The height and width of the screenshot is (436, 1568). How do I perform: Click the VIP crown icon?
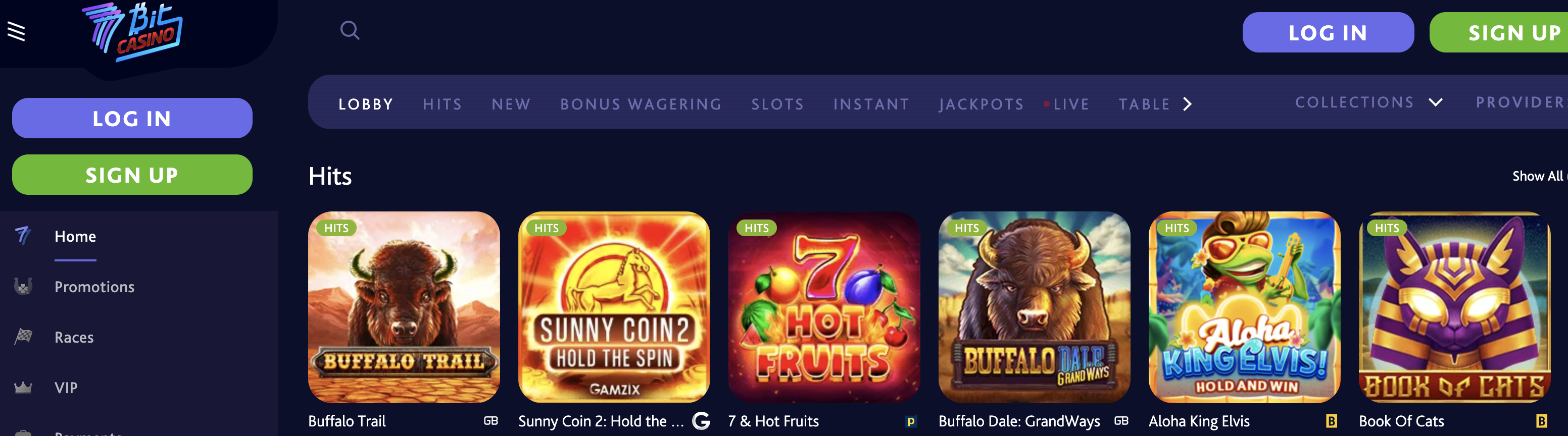[x=23, y=388]
